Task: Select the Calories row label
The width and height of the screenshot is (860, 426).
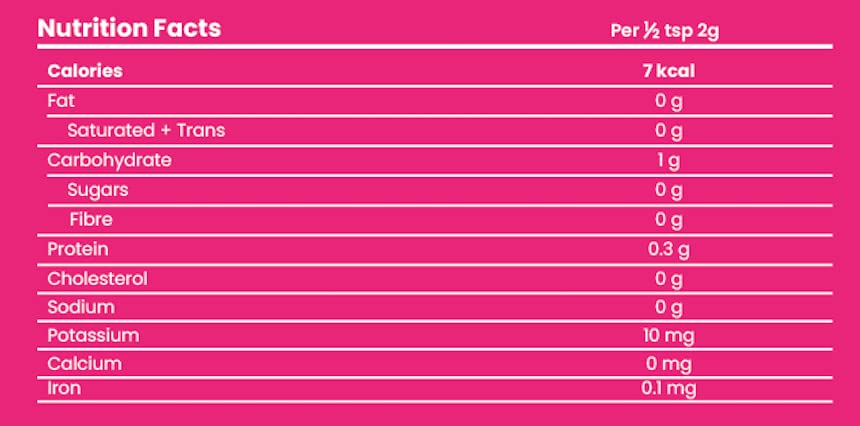Action: (x=85, y=71)
